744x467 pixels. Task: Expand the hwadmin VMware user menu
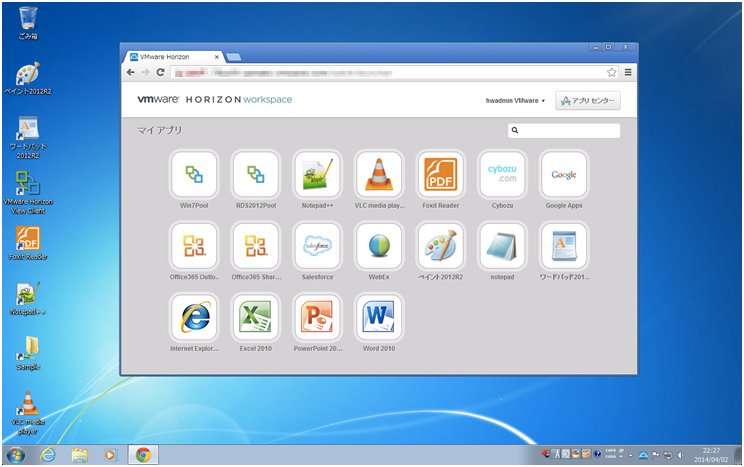[x=515, y=101]
